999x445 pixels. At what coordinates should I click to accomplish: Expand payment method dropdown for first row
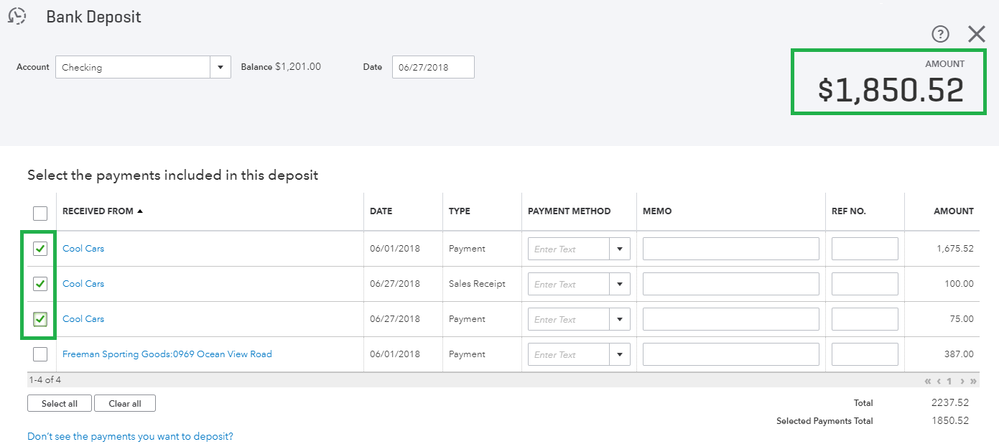[x=619, y=249]
